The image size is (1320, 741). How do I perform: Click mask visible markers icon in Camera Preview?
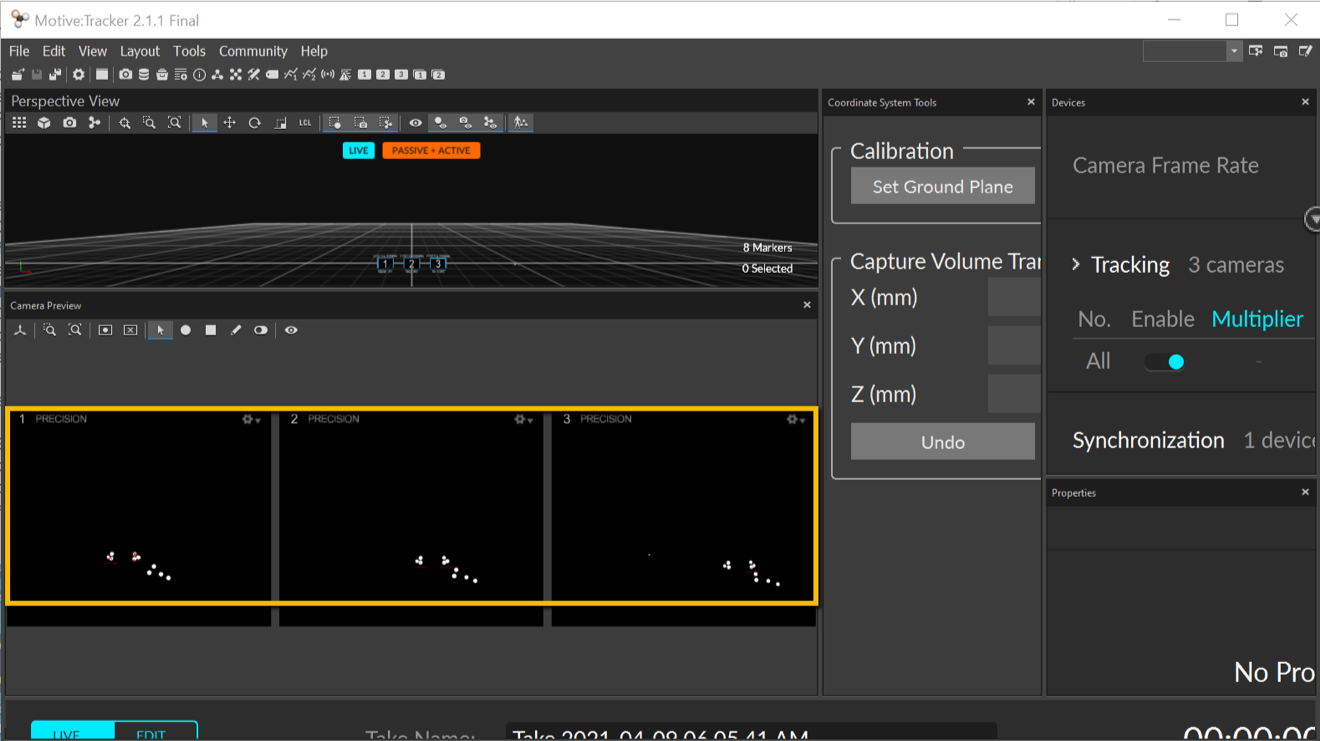pyautogui.click(x=105, y=330)
